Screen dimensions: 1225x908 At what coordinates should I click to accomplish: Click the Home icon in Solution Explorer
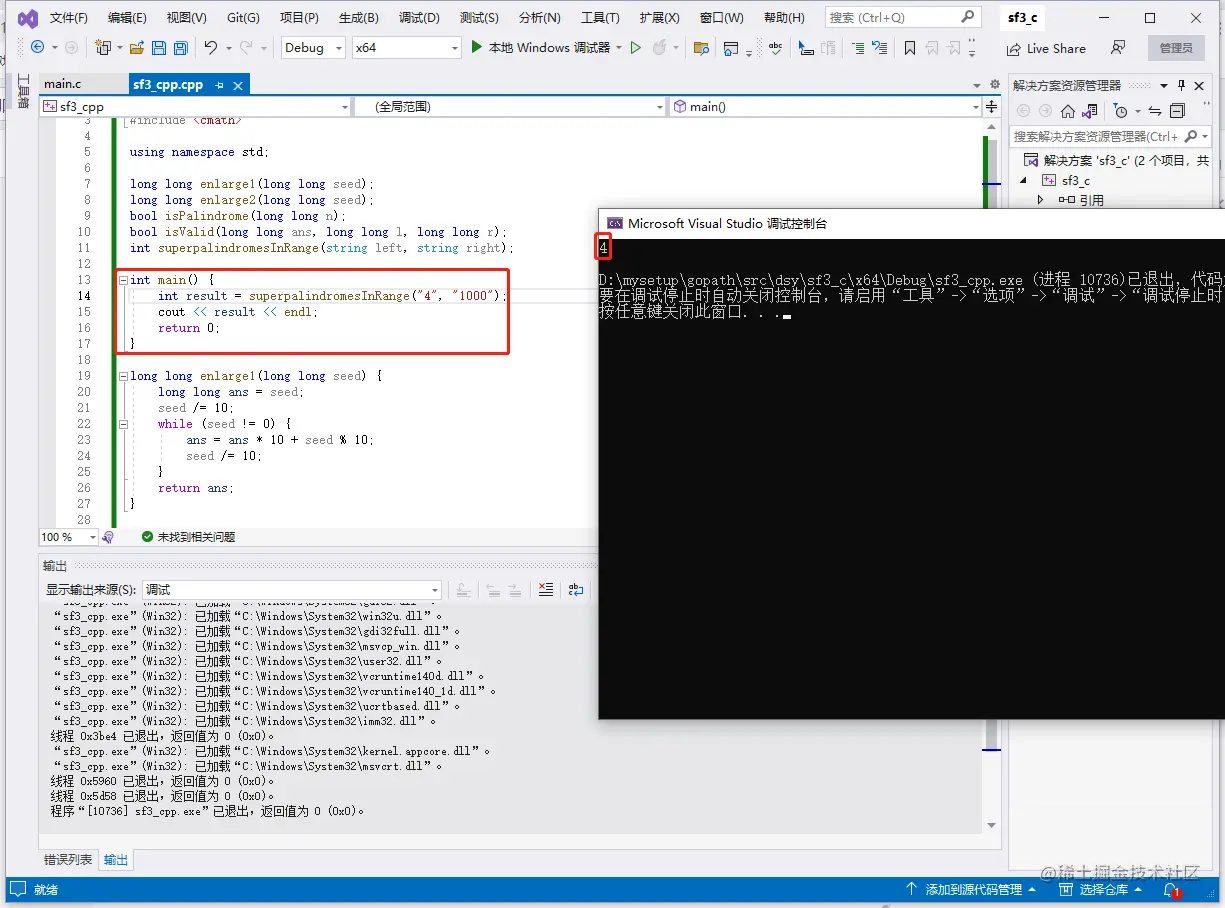(1068, 111)
